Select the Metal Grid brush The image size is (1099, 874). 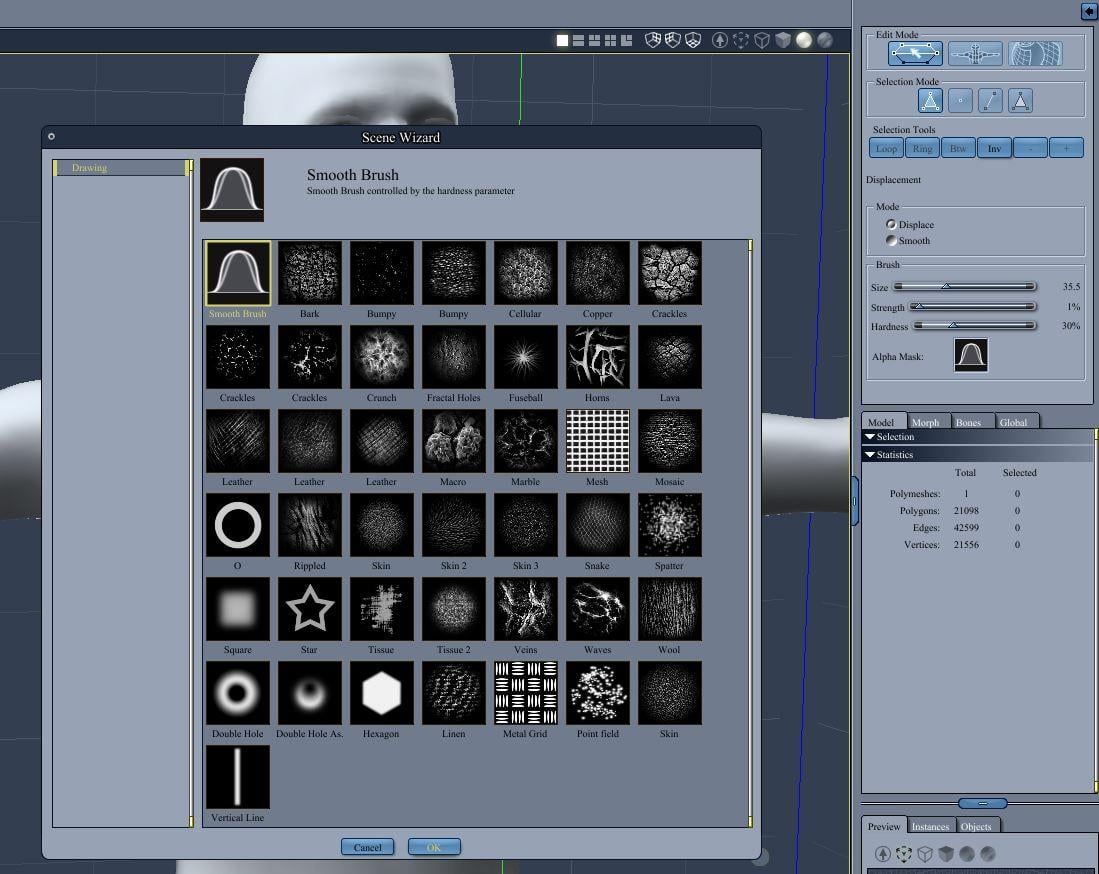(526, 693)
